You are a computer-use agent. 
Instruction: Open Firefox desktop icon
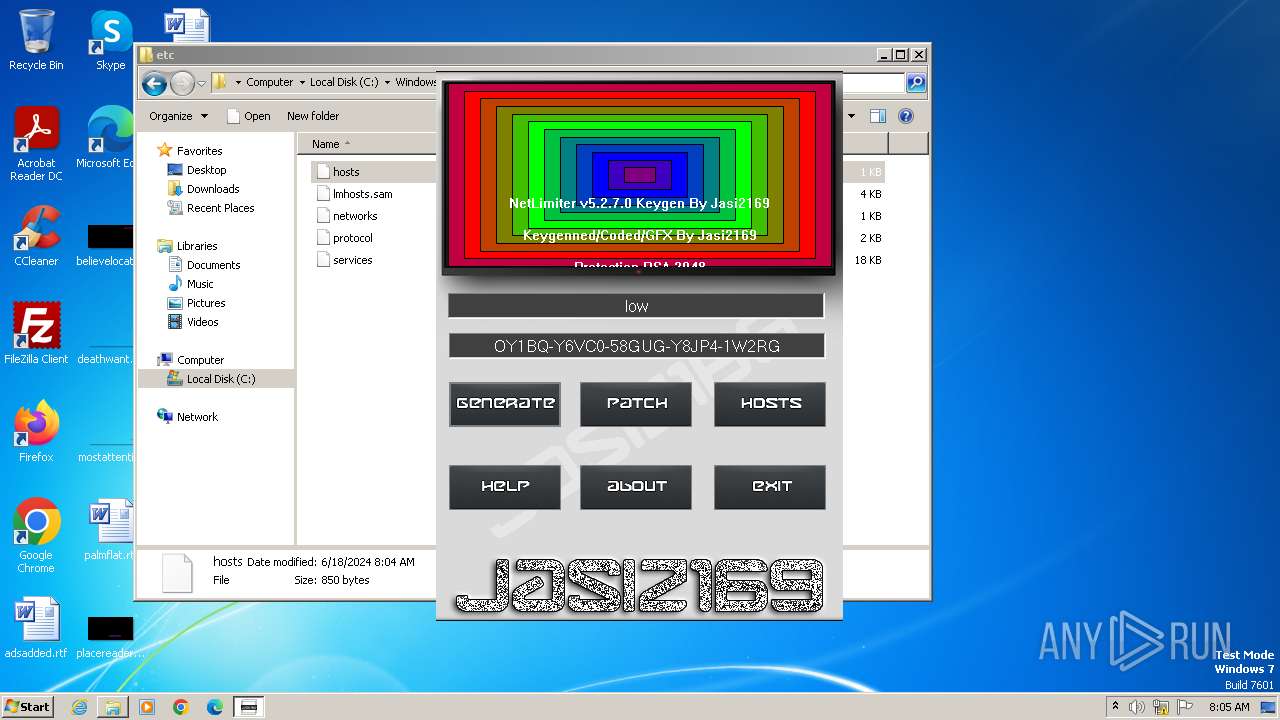pos(36,431)
